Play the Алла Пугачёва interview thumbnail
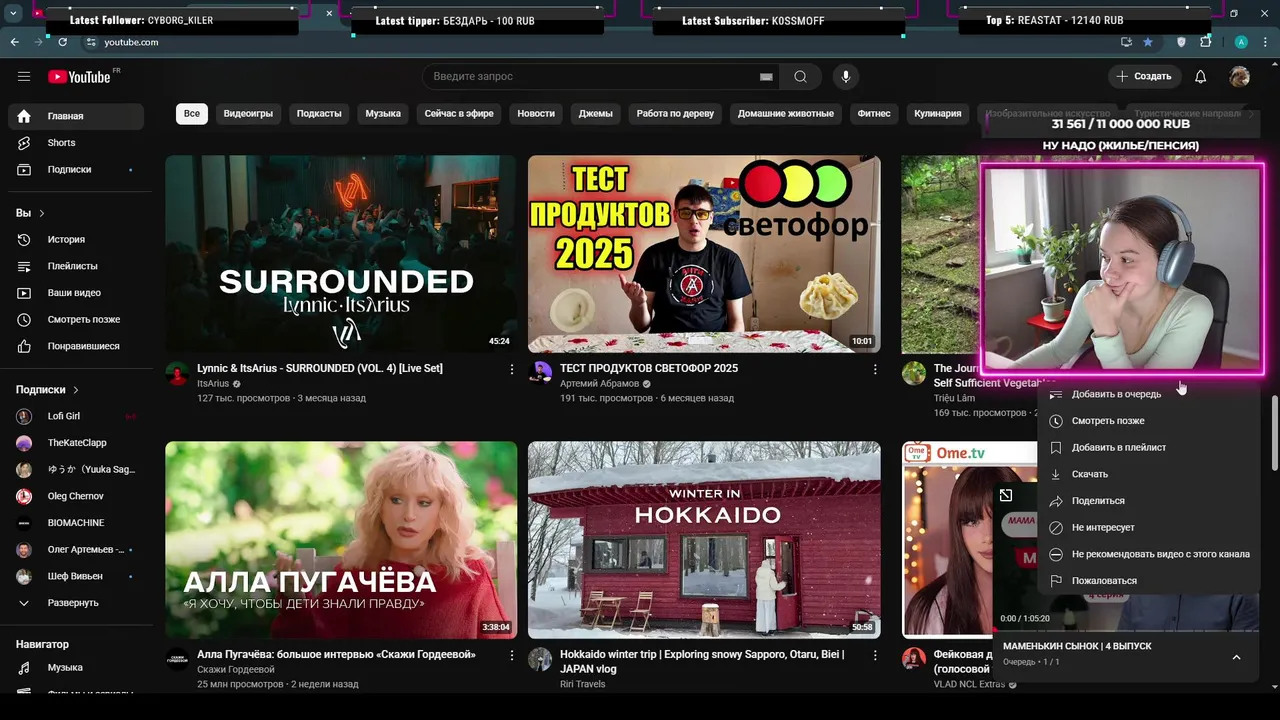The width and height of the screenshot is (1280, 720). click(341, 540)
